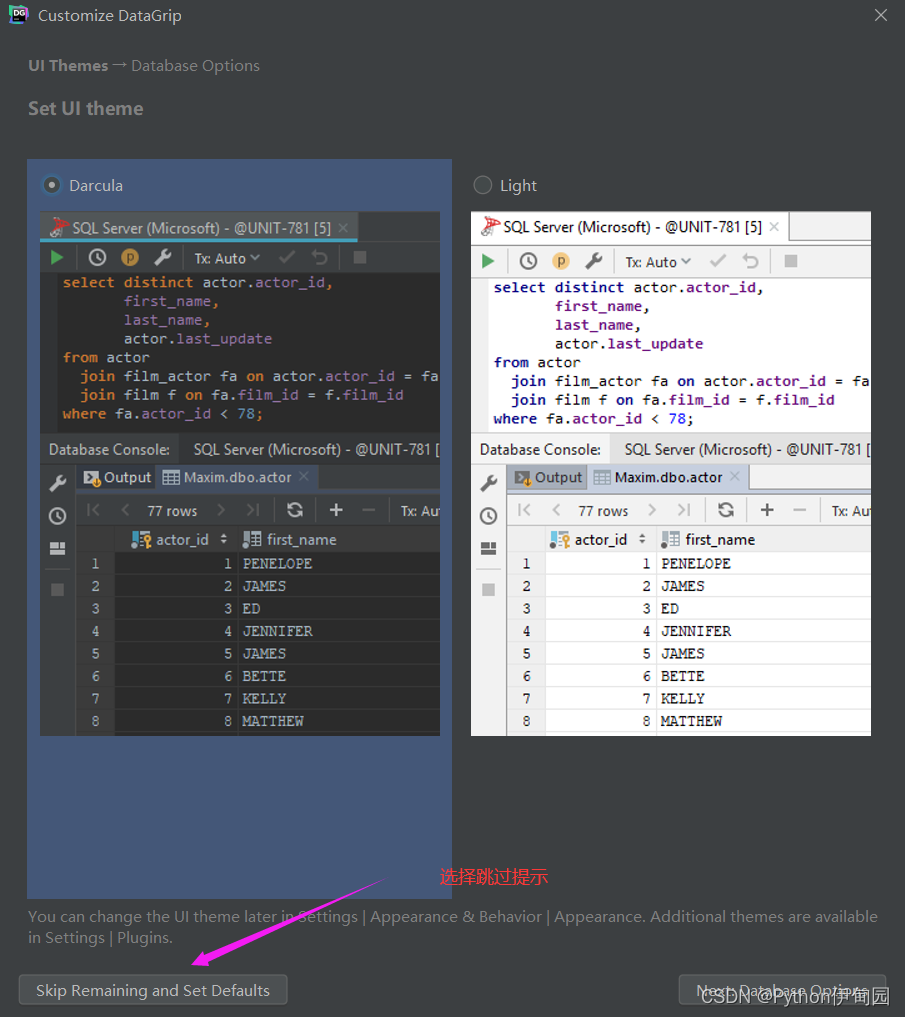Click the rollback arrow icon in Light preview
This screenshot has height=1017, width=905.
click(x=751, y=261)
